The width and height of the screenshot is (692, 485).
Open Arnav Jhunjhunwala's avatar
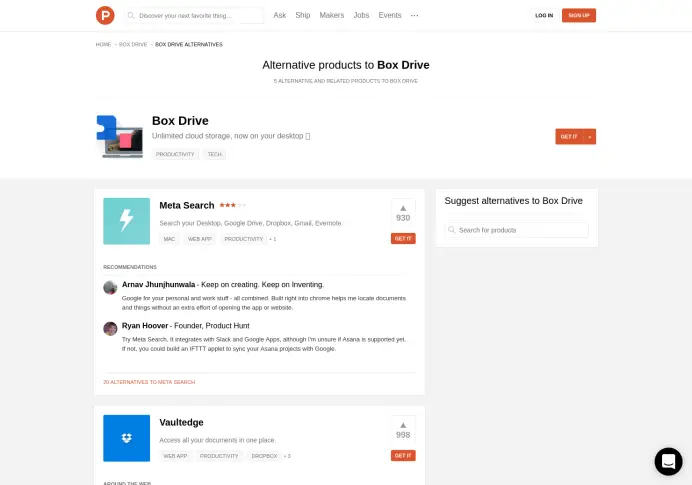point(110,287)
